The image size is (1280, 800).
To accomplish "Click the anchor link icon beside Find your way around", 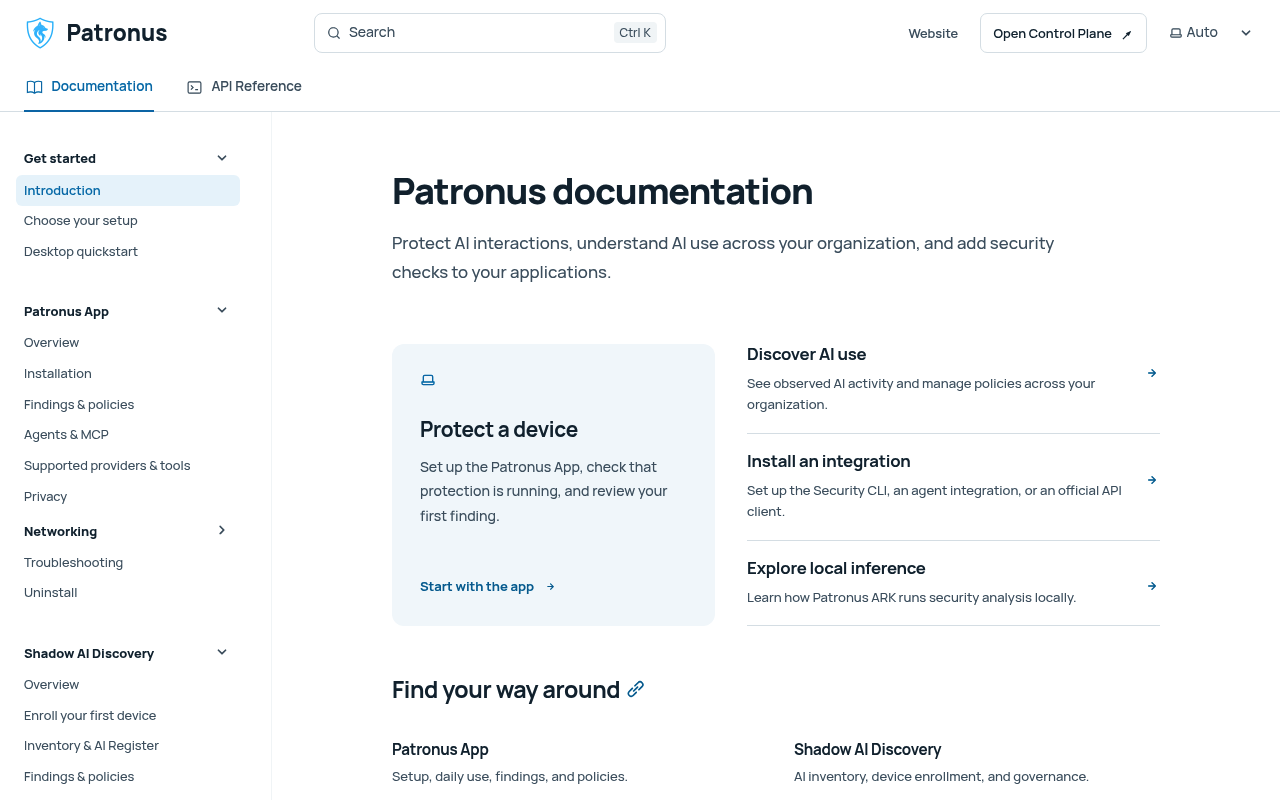I will tap(636, 689).
